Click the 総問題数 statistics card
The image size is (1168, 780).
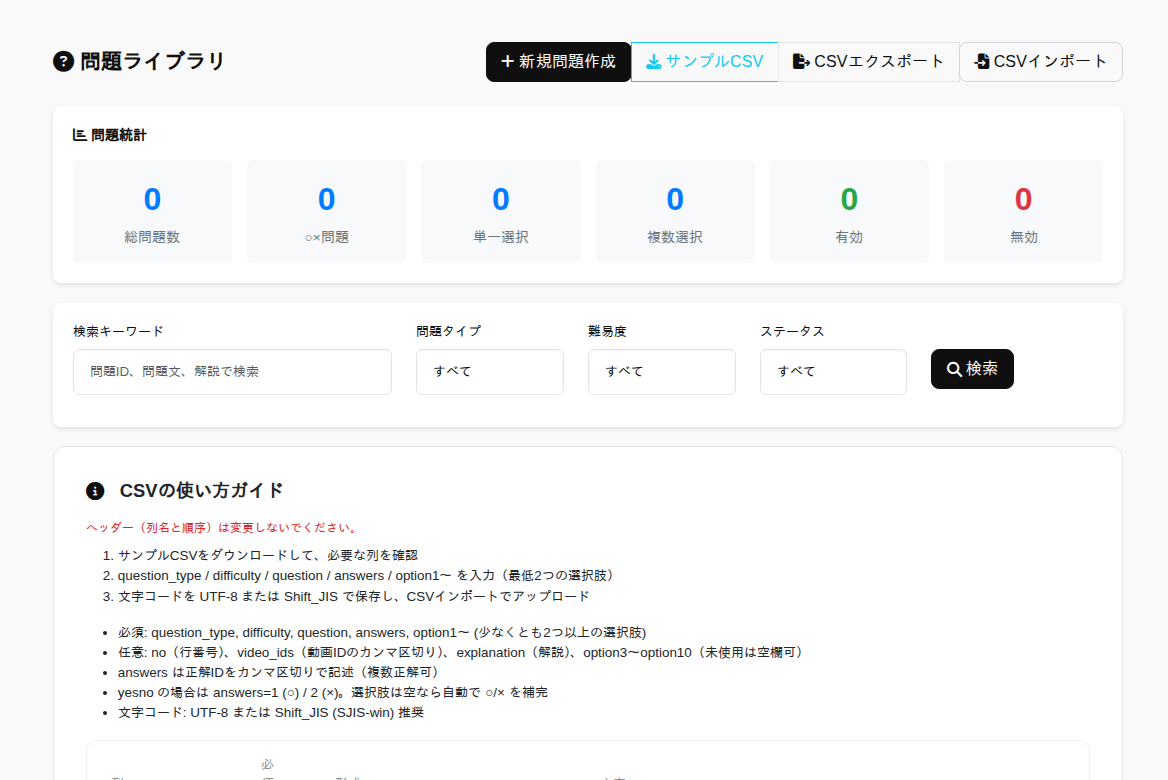152,212
